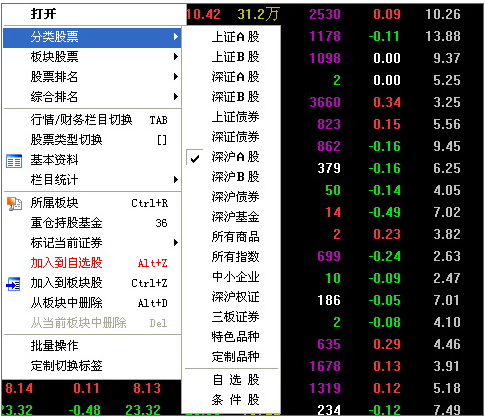The height and width of the screenshot is (420, 485).
Task: Select 深沪债券 in submenu
Action: 231,197
